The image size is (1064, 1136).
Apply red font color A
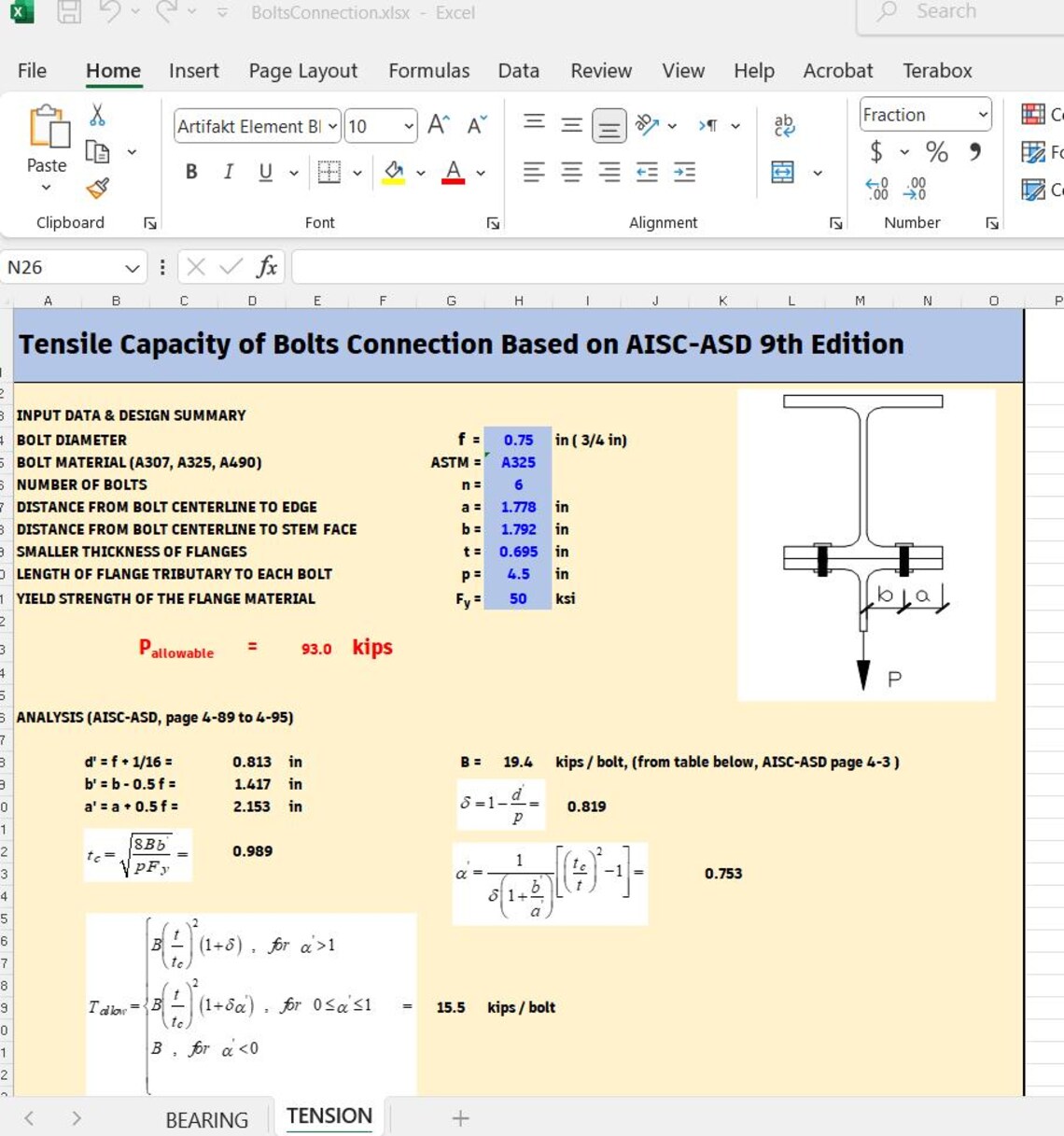(x=454, y=172)
